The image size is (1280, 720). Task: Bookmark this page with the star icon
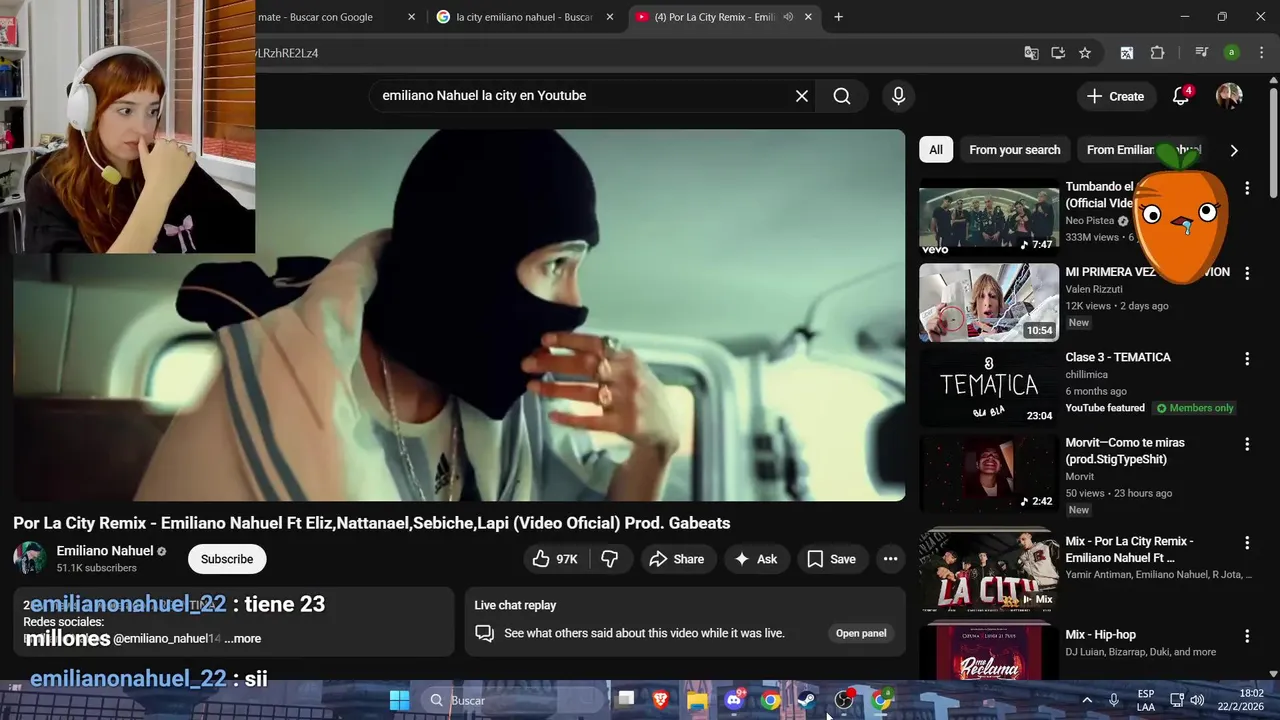1085,53
